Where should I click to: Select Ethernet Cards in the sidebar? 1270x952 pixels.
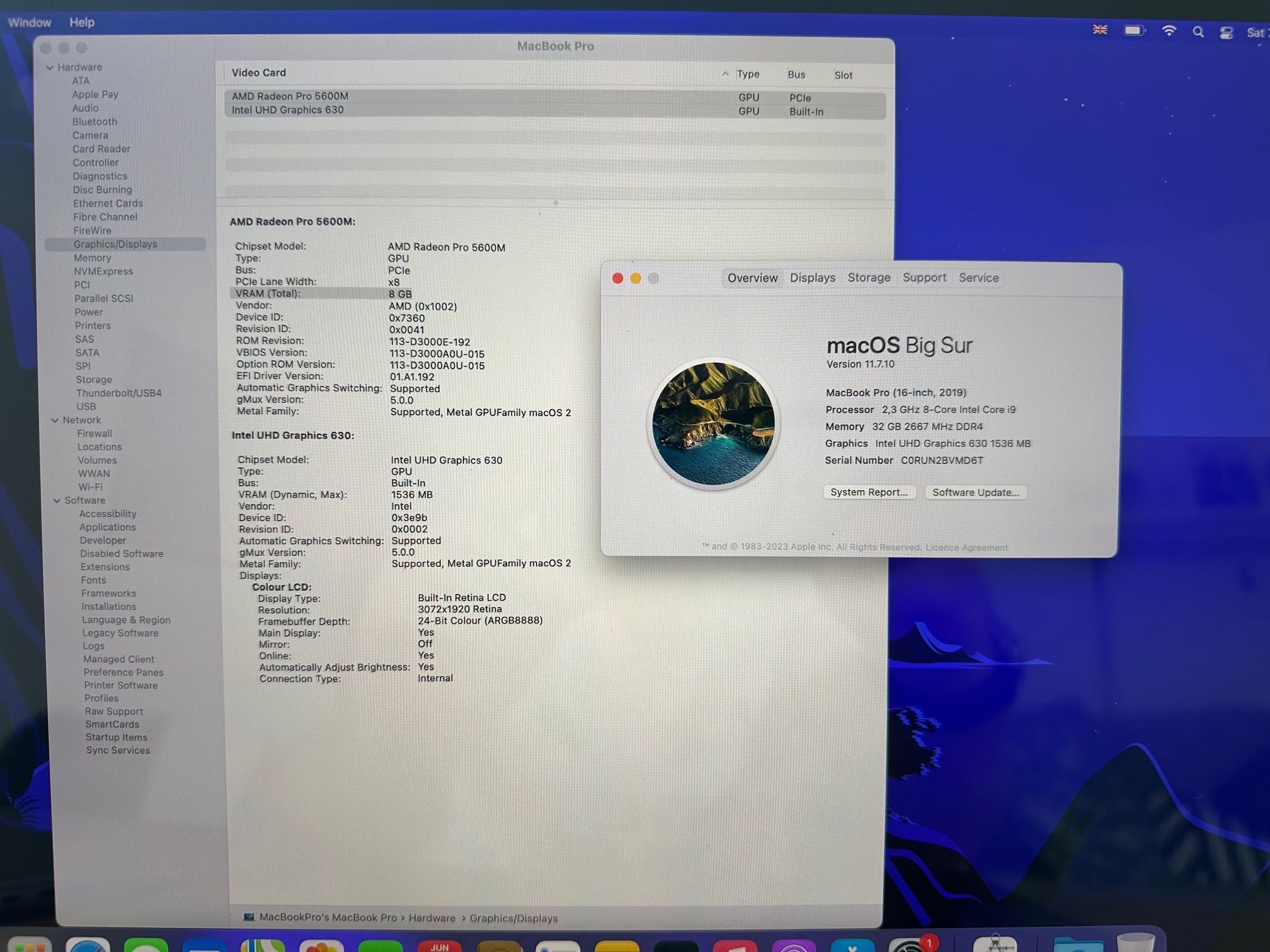click(108, 203)
